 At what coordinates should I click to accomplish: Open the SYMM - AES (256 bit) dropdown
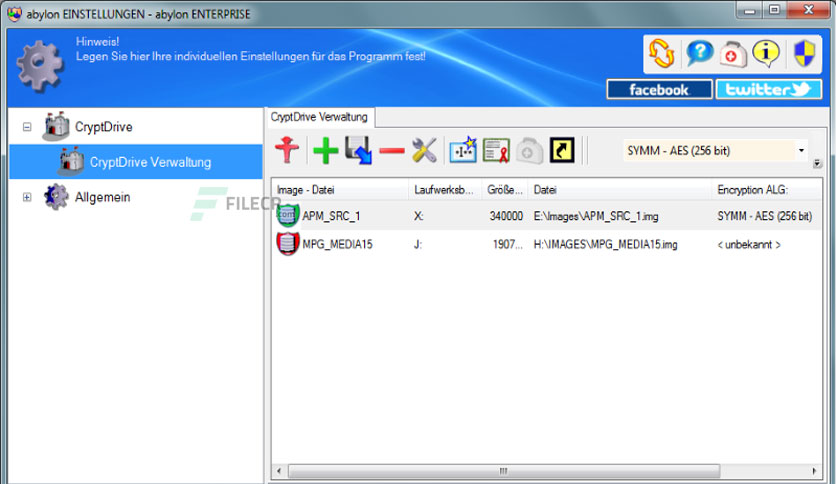pos(801,151)
